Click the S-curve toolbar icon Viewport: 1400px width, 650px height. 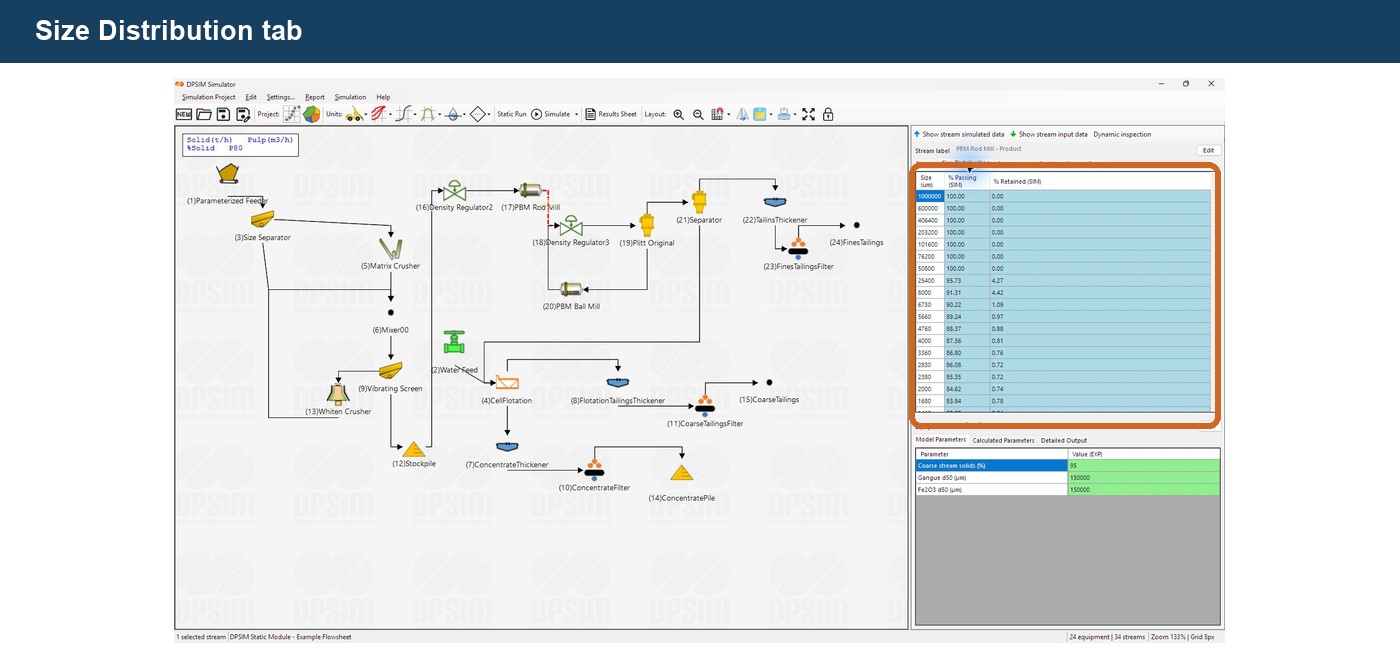point(405,114)
